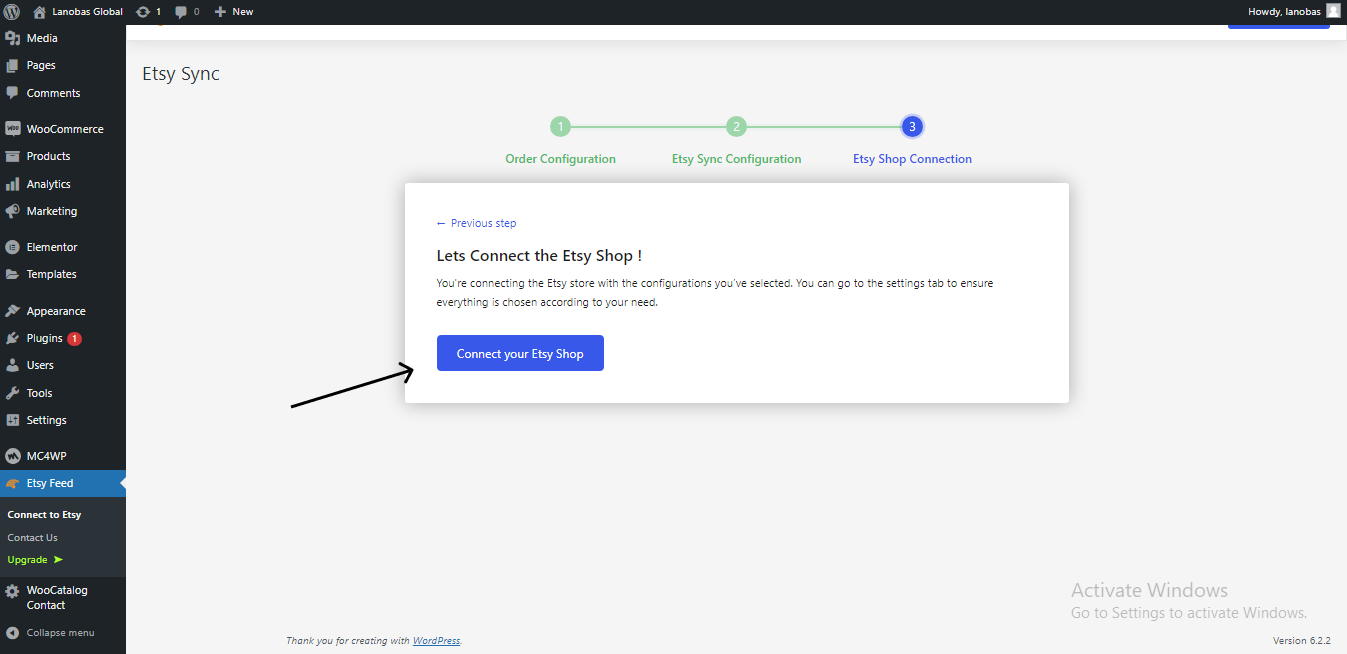1347x654 pixels.
Task: Click the Collapse menu arrow icon
Action: tap(13, 632)
